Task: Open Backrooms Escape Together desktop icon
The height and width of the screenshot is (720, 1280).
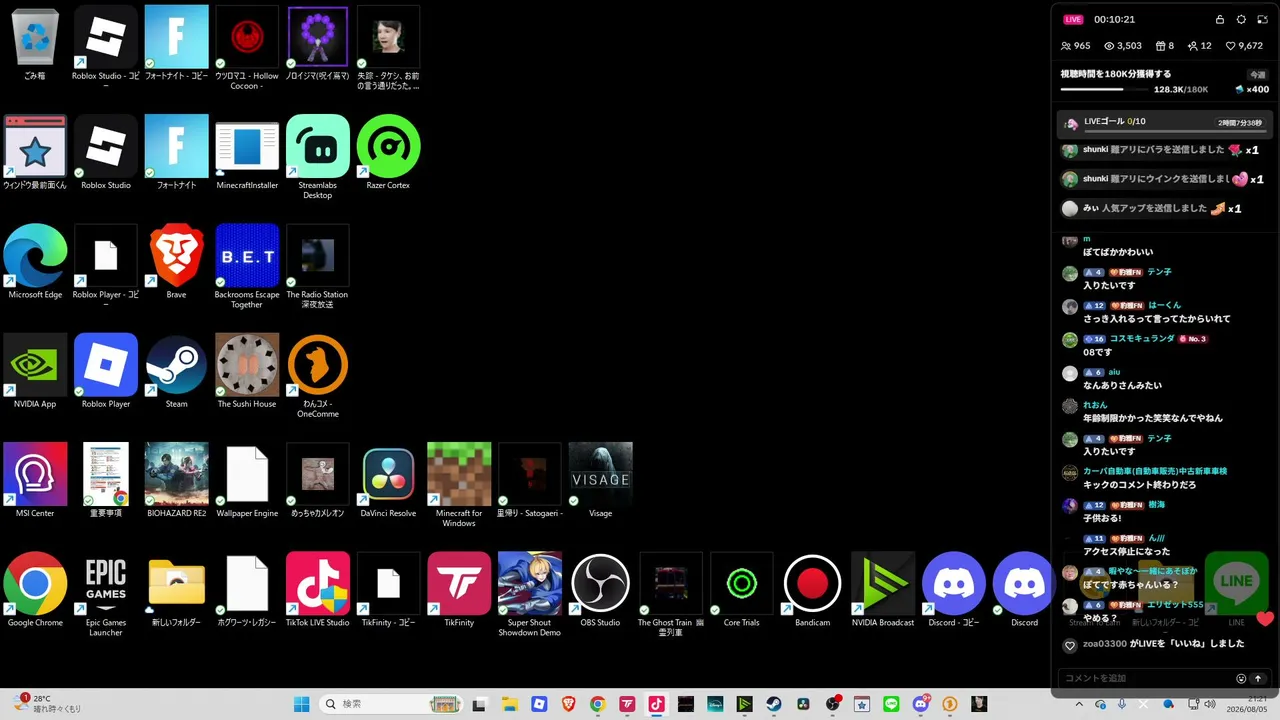Action: 247,267
